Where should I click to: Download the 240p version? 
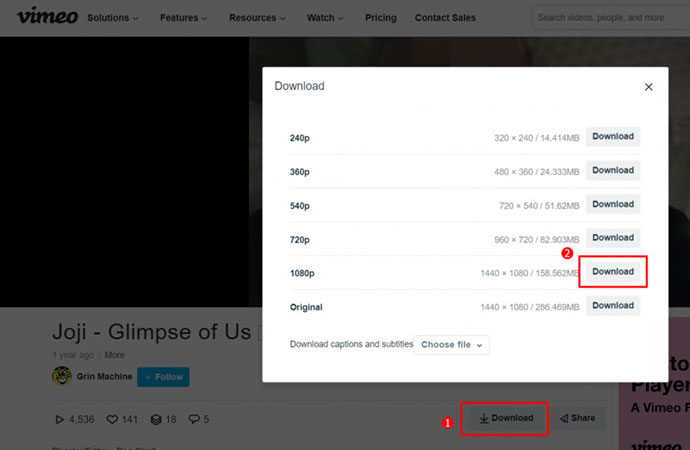click(613, 137)
